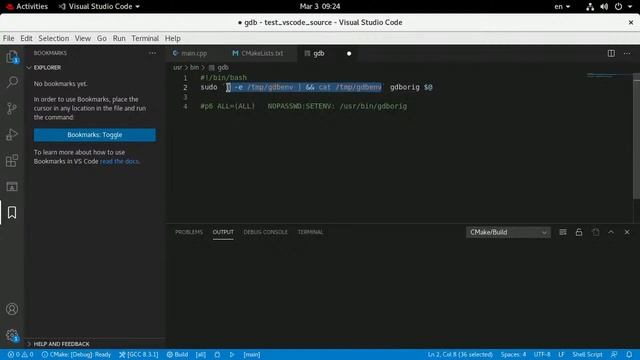This screenshot has height=360, width=640.
Task: Open CMake/Build output channel dropdown
Action: point(508,232)
